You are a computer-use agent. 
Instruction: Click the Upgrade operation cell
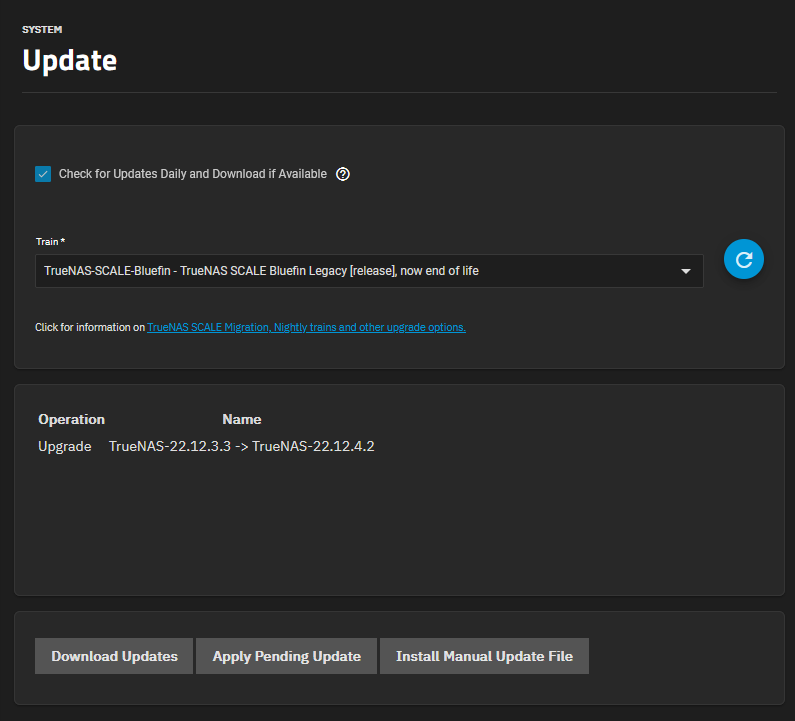[x=65, y=447]
